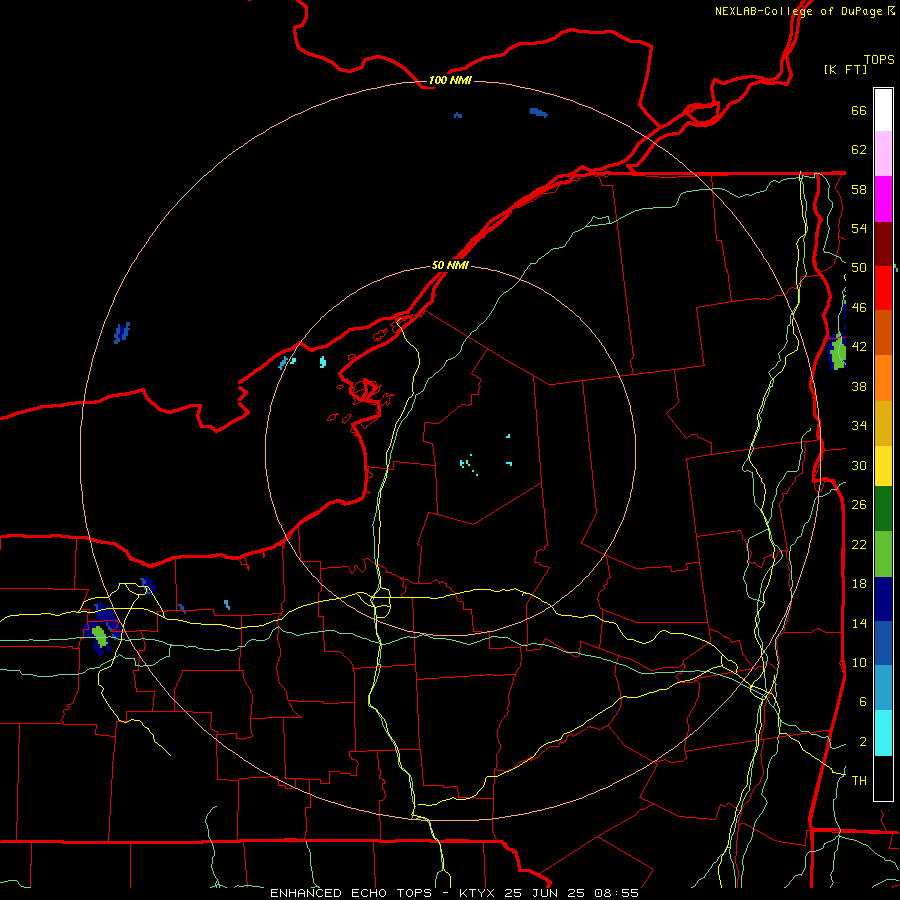Click the legend value '10'
This screenshot has height=900, width=900.
click(859, 662)
